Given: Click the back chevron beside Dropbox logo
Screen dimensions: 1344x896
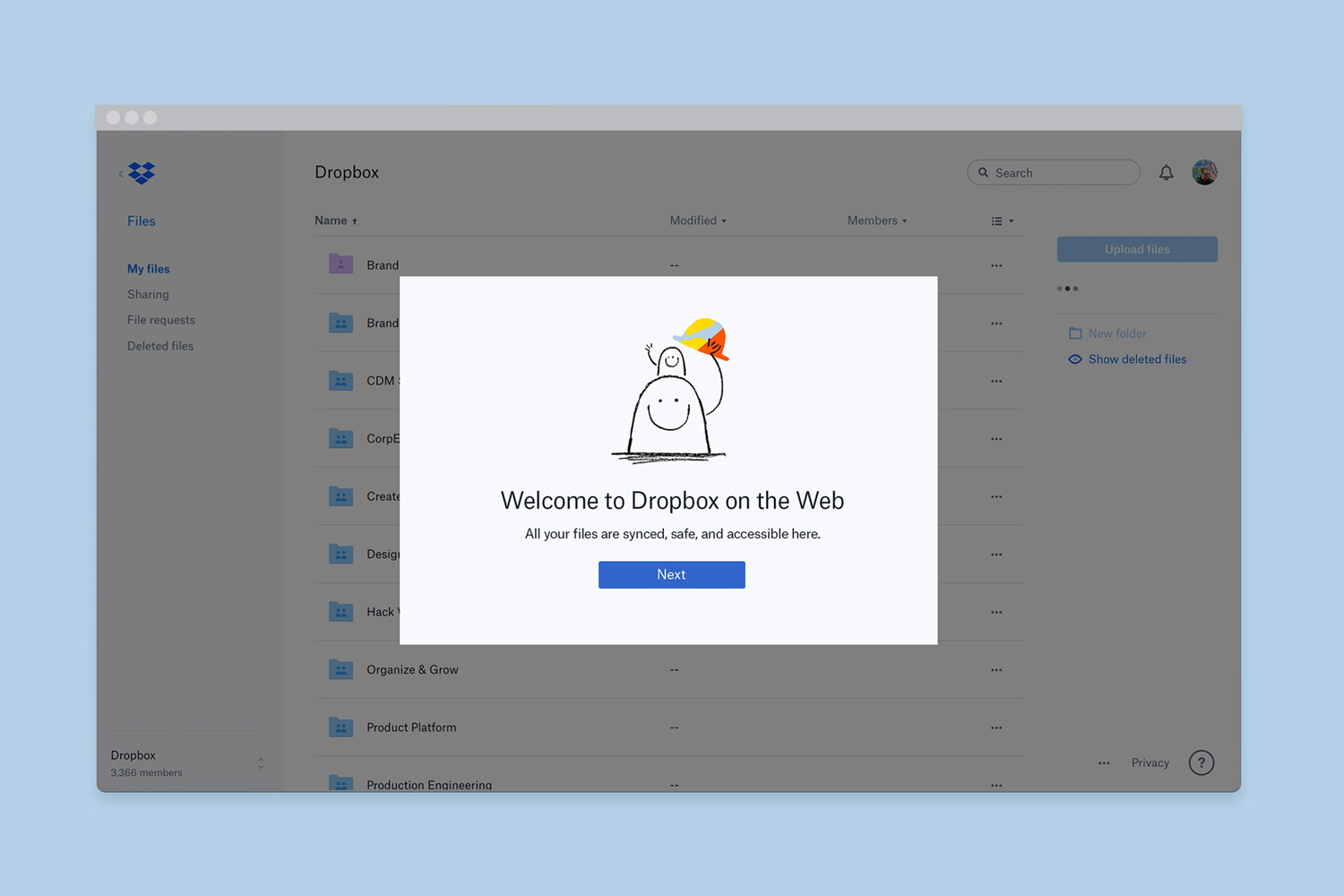Looking at the screenshot, I should point(121,174).
